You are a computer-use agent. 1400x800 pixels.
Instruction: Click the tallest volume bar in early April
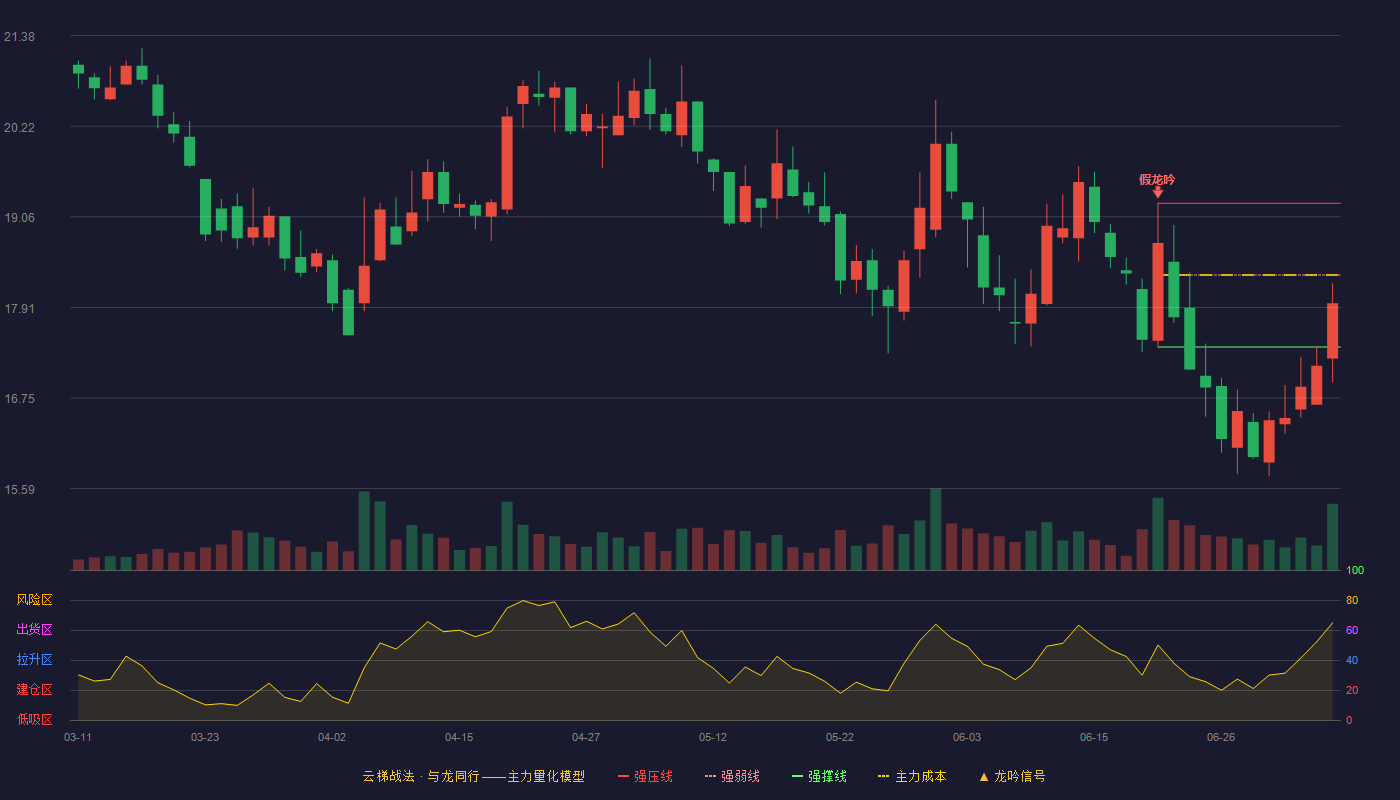364,531
